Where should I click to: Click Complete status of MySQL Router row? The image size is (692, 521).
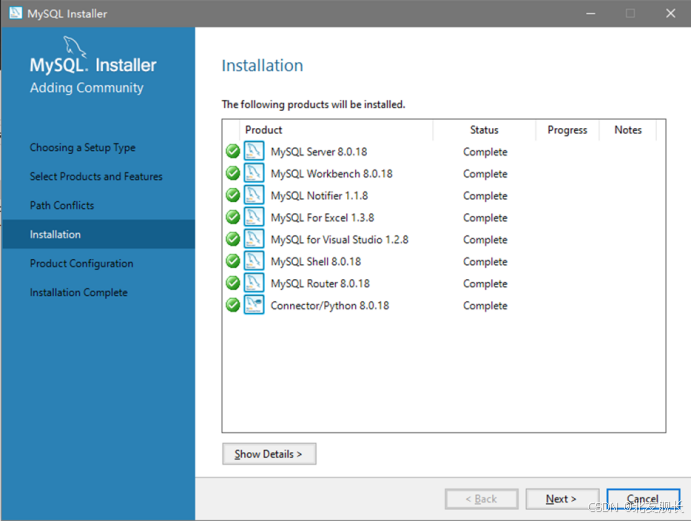coord(485,284)
